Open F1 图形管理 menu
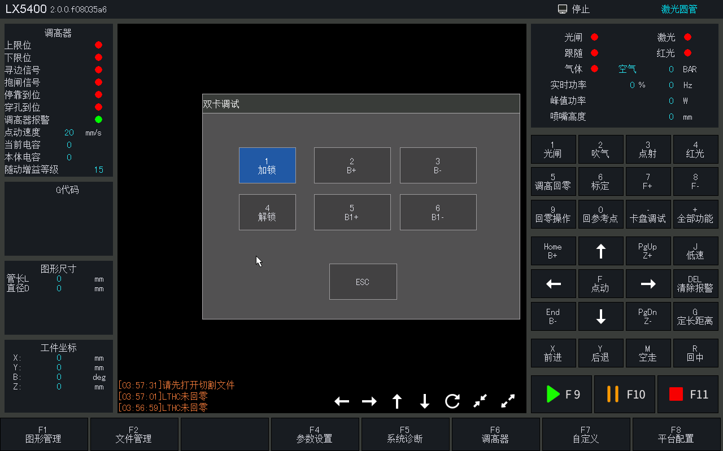723x451 pixels. tap(43, 434)
